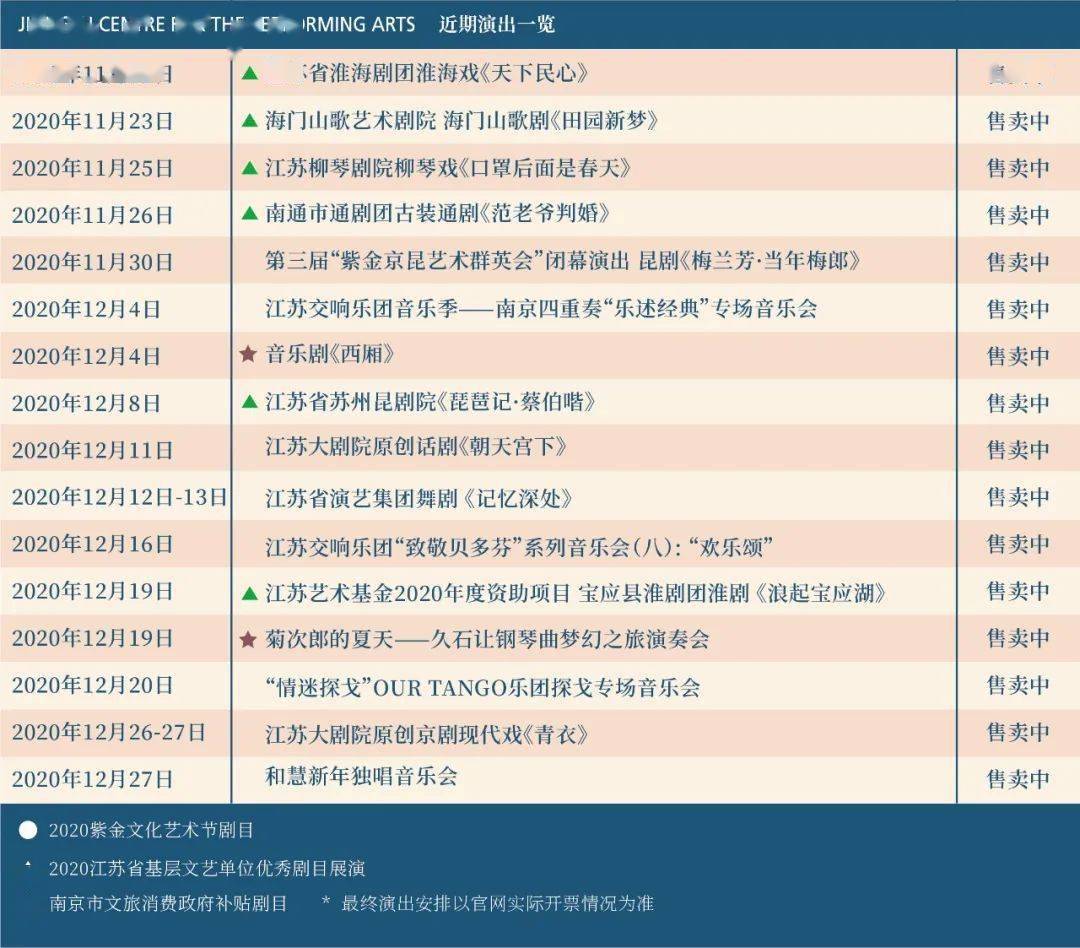The image size is (1080, 948).
Task: Click 售卖中 for 和慧新年独唱音乐会
Action: click(x=1018, y=779)
